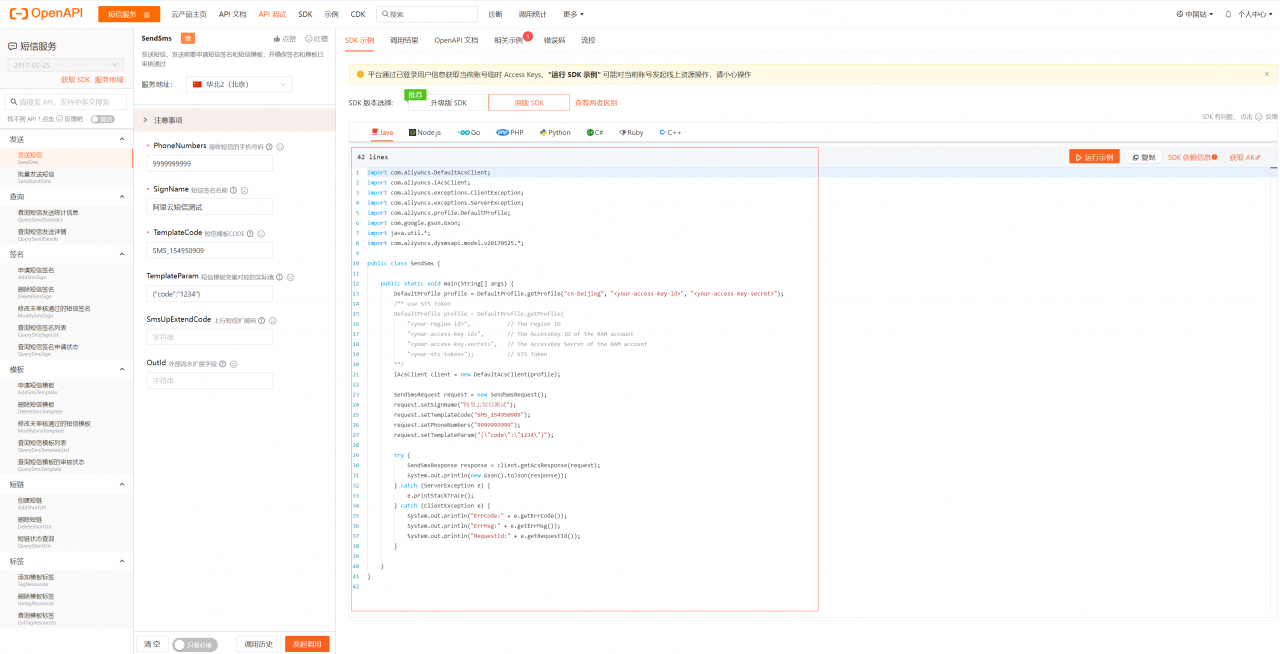This screenshot has width=1280, height=654.
Task: Click the notification bell icon in header
Action: click(x=1228, y=14)
